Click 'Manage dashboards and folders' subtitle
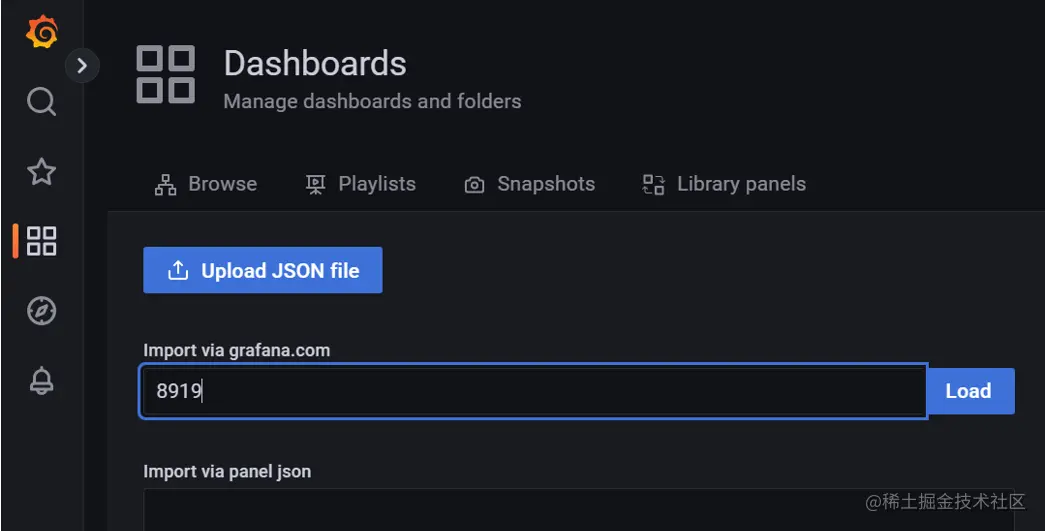Image resolution: width=1045 pixels, height=531 pixels. click(x=373, y=101)
